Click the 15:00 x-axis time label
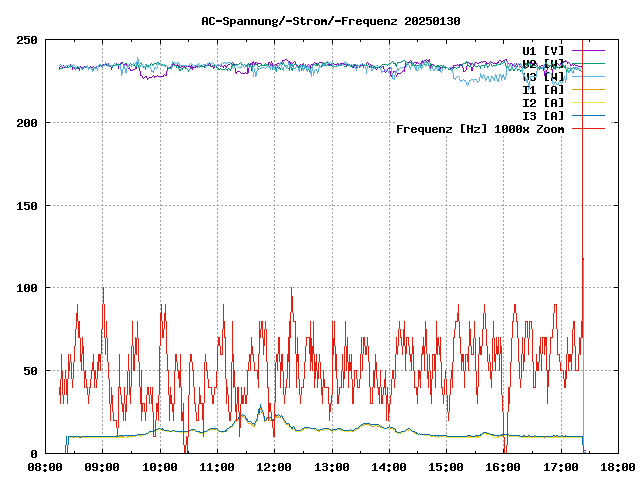640x480 pixels. 446,467
